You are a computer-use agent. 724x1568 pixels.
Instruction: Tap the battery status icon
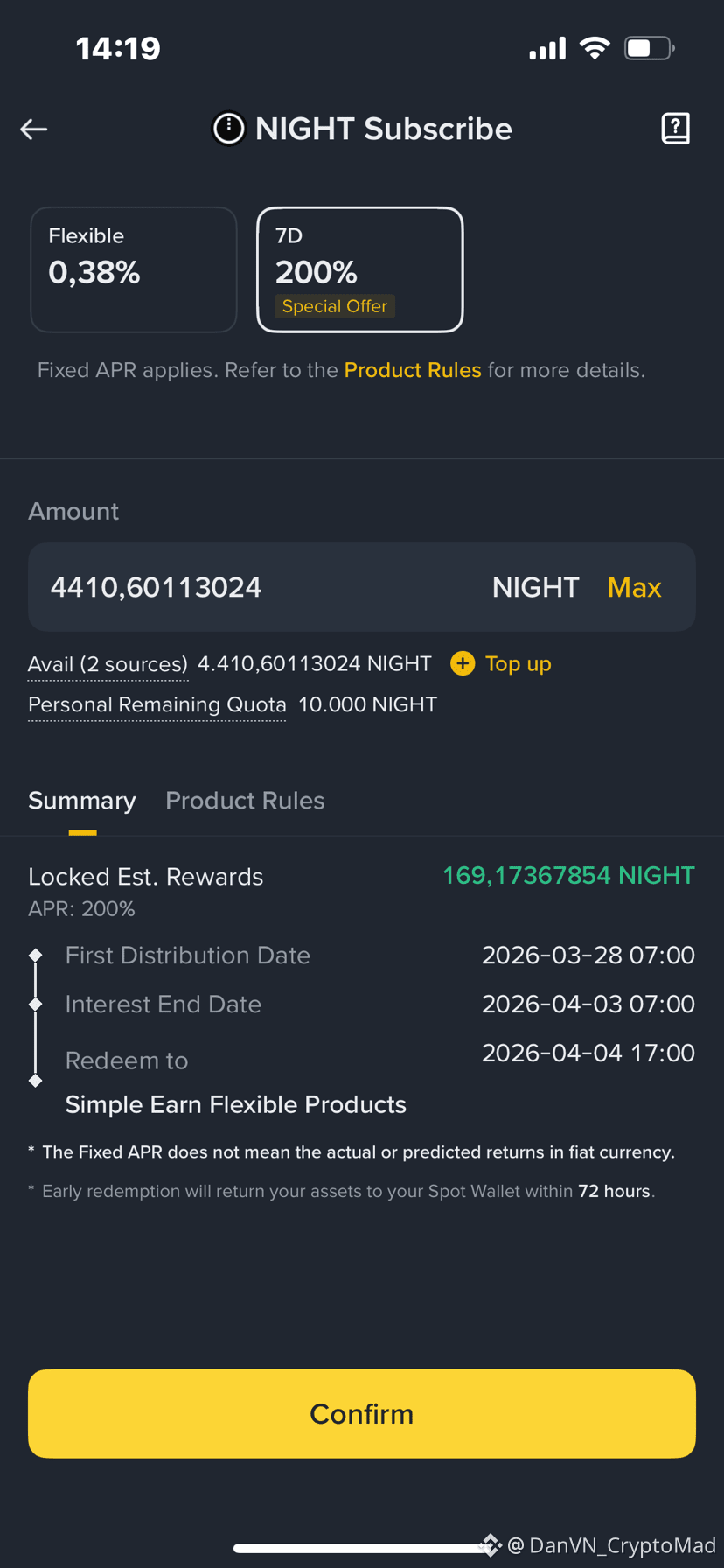(649, 48)
